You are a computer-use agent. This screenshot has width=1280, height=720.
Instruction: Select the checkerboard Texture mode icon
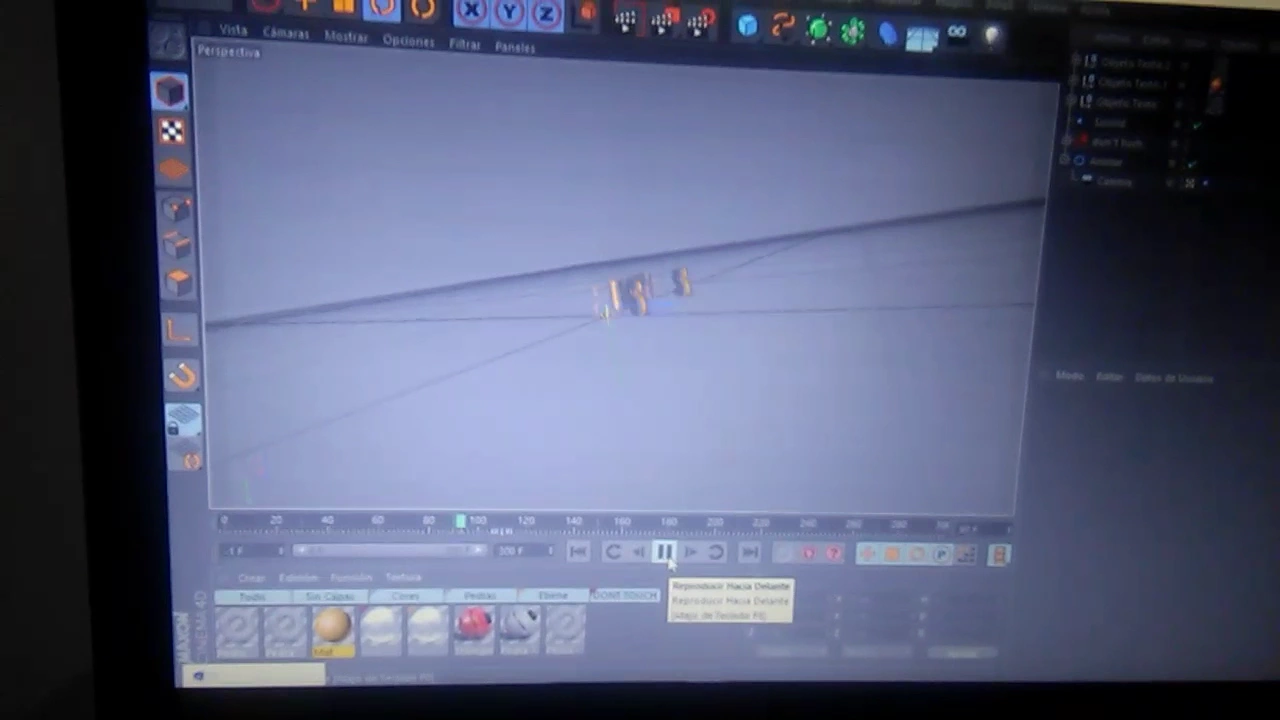(x=172, y=131)
